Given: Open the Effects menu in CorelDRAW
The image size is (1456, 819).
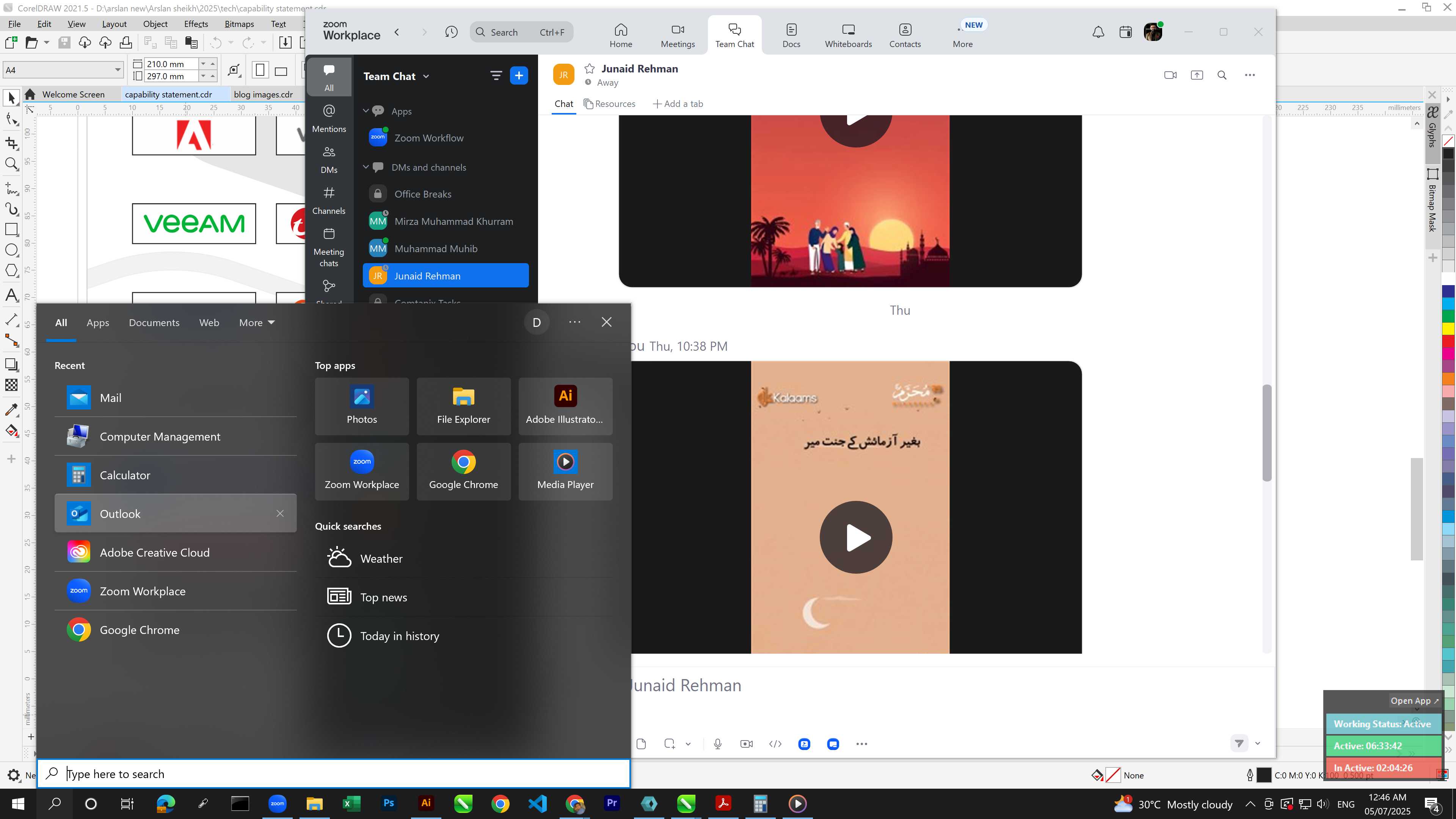Looking at the screenshot, I should [x=196, y=24].
